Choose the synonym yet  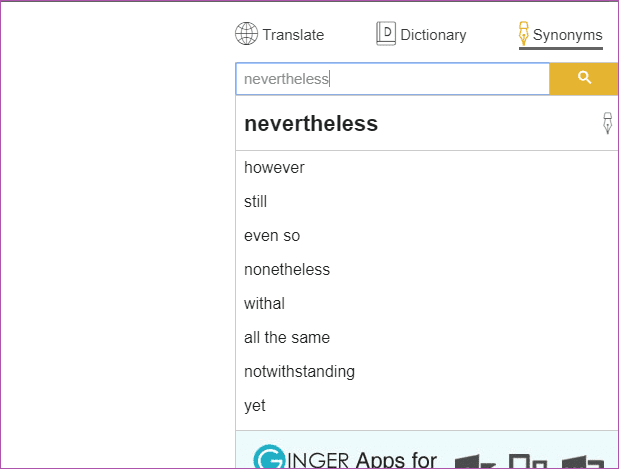tap(255, 405)
